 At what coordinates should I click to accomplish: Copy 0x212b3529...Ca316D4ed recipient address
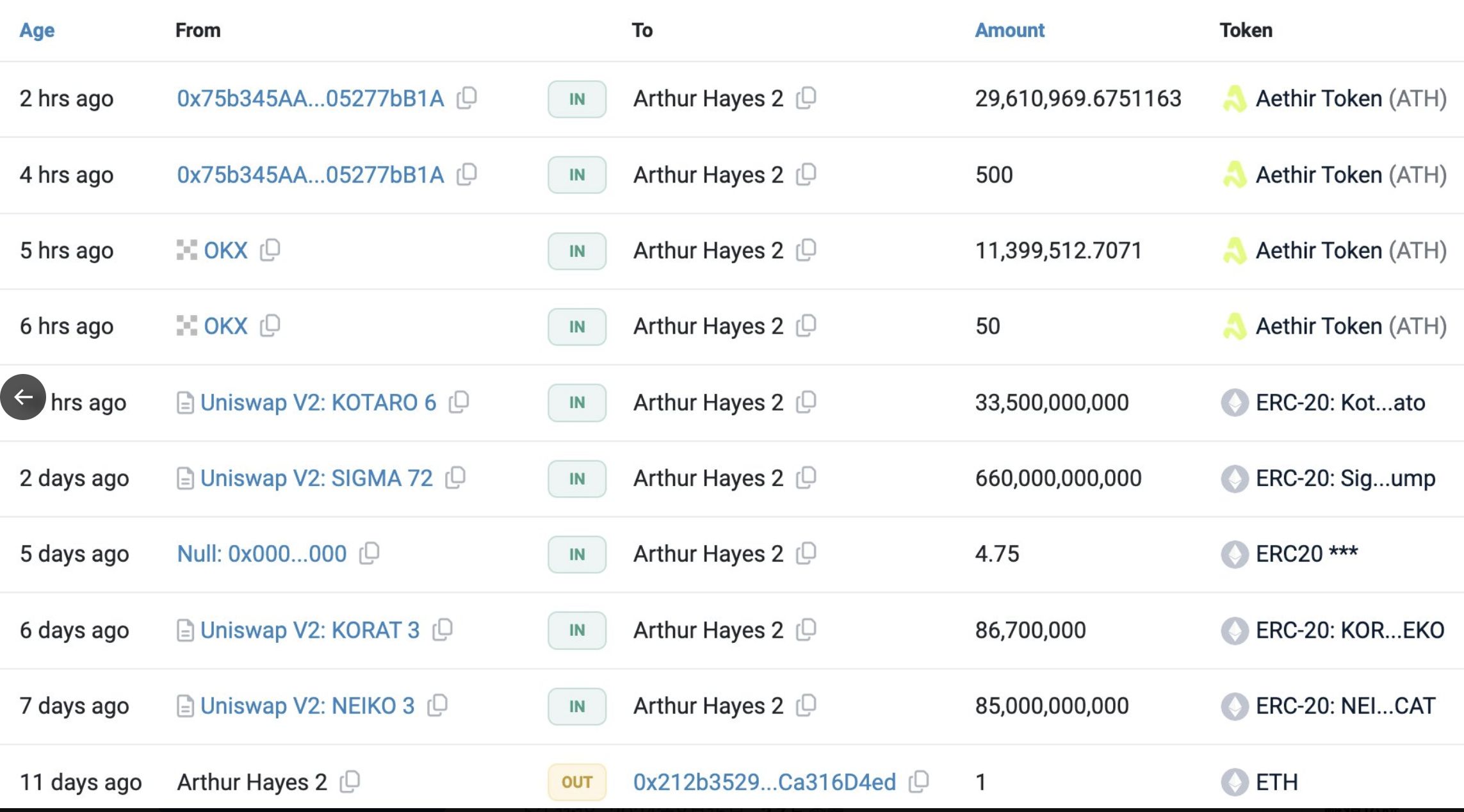[919, 781]
